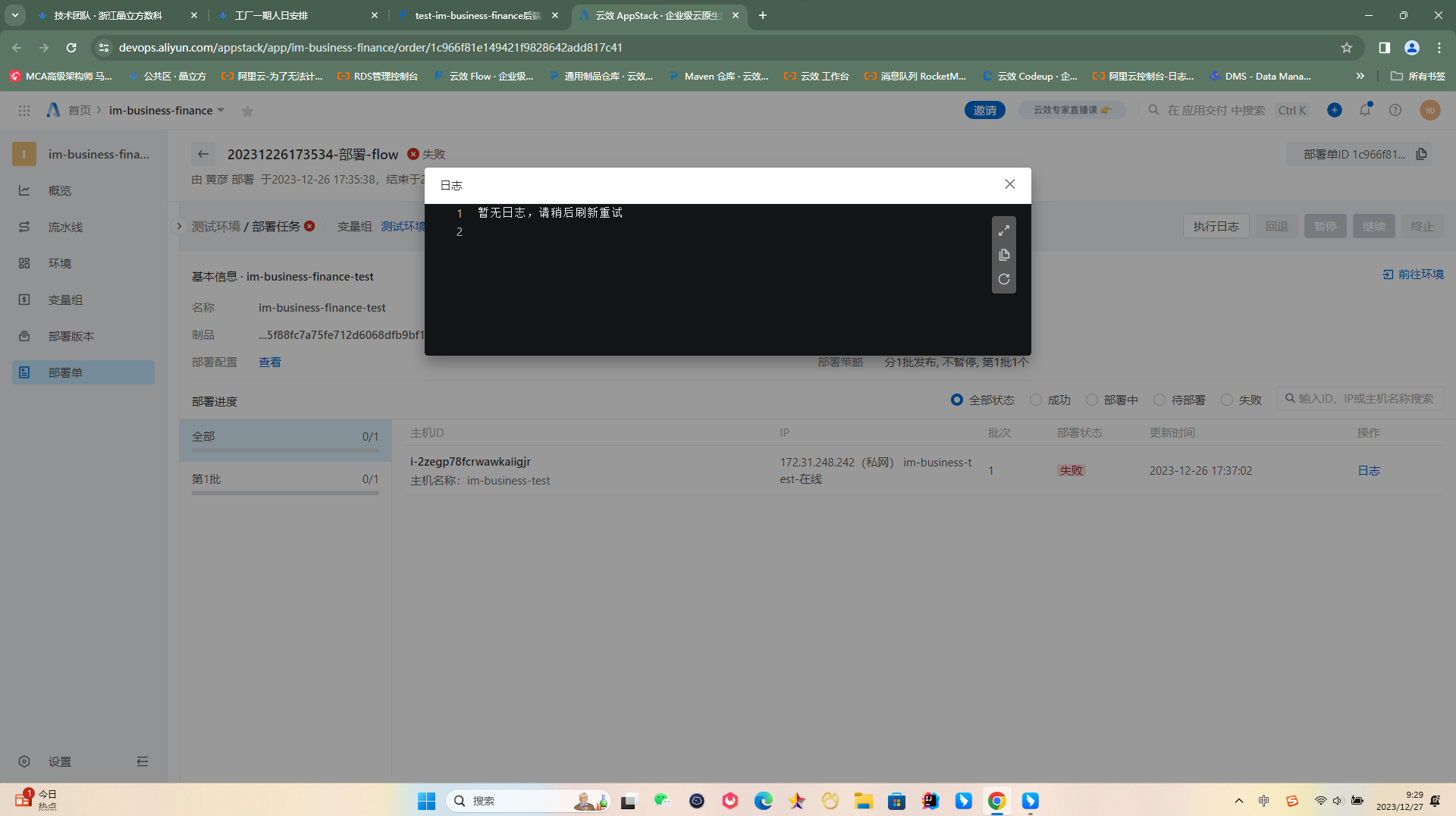Open 环境 in the sidebar

tap(83, 263)
